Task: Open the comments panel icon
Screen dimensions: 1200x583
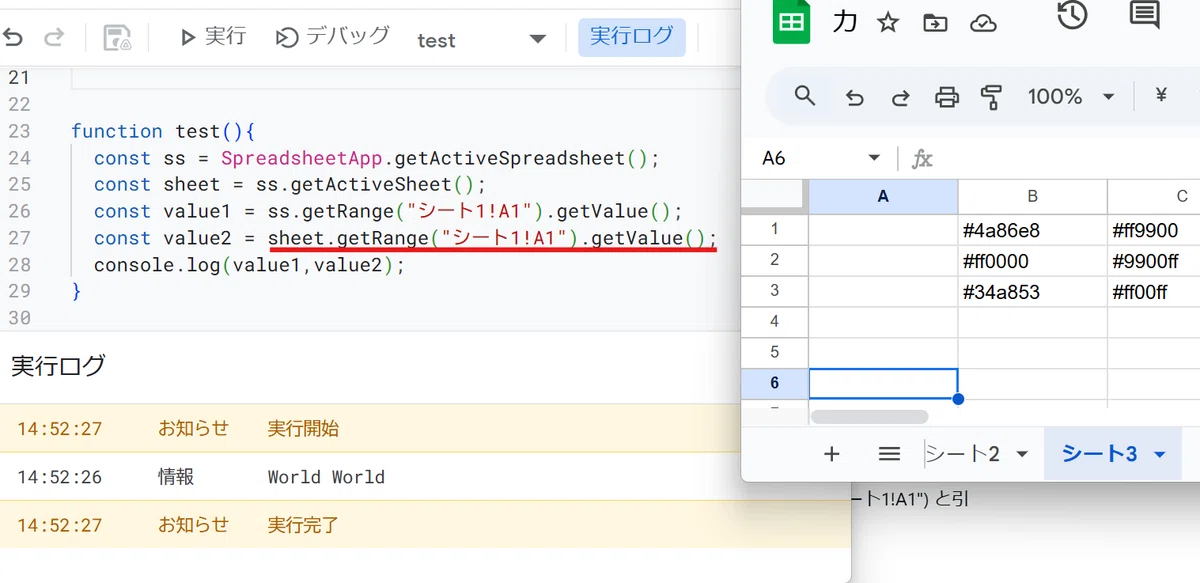Action: point(1144,15)
